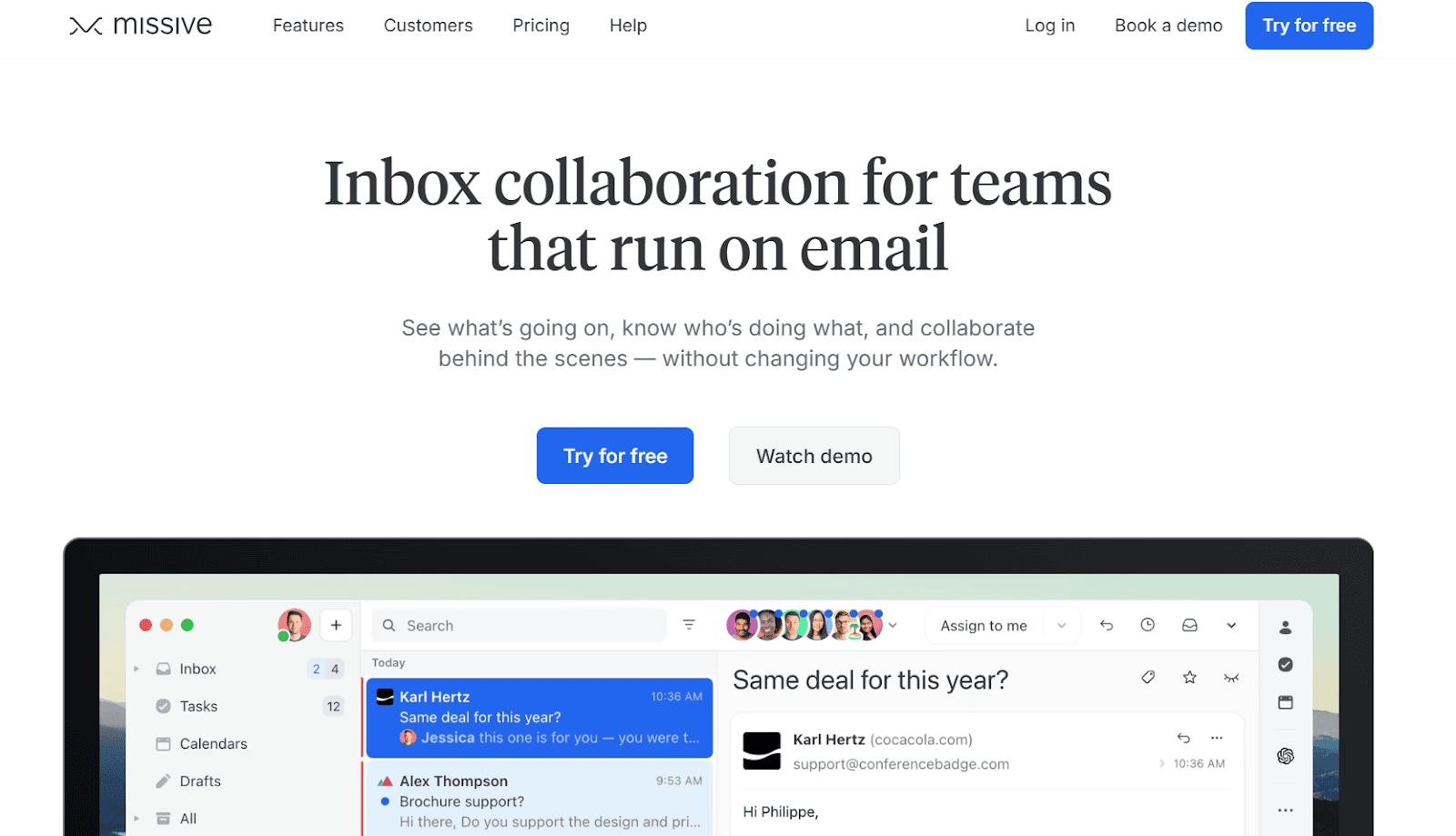Expand the All tree arrow
The width and height of the screenshot is (1456, 836).
pyautogui.click(x=136, y=818)
